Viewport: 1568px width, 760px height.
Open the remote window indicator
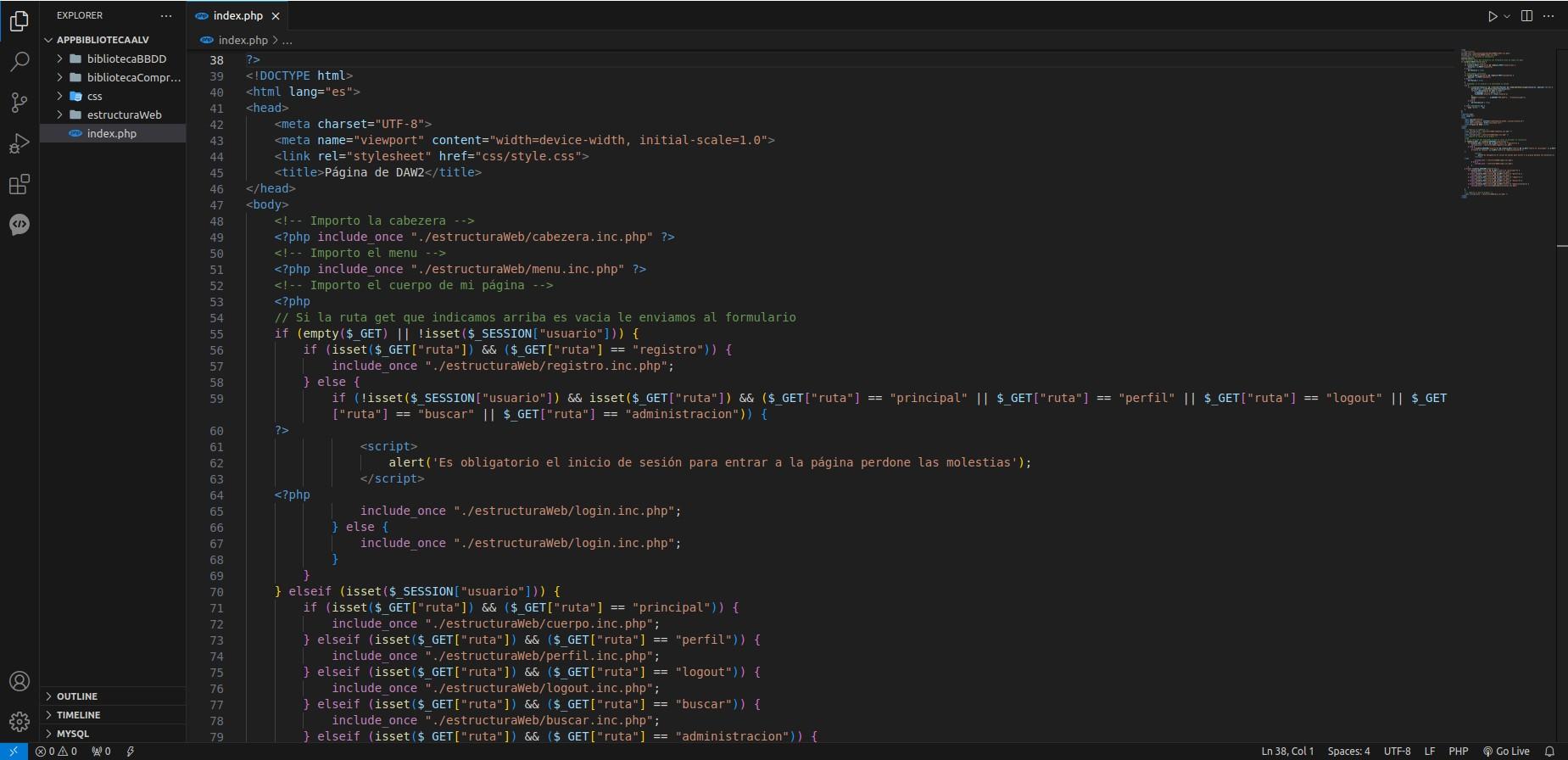pos(14,752)
